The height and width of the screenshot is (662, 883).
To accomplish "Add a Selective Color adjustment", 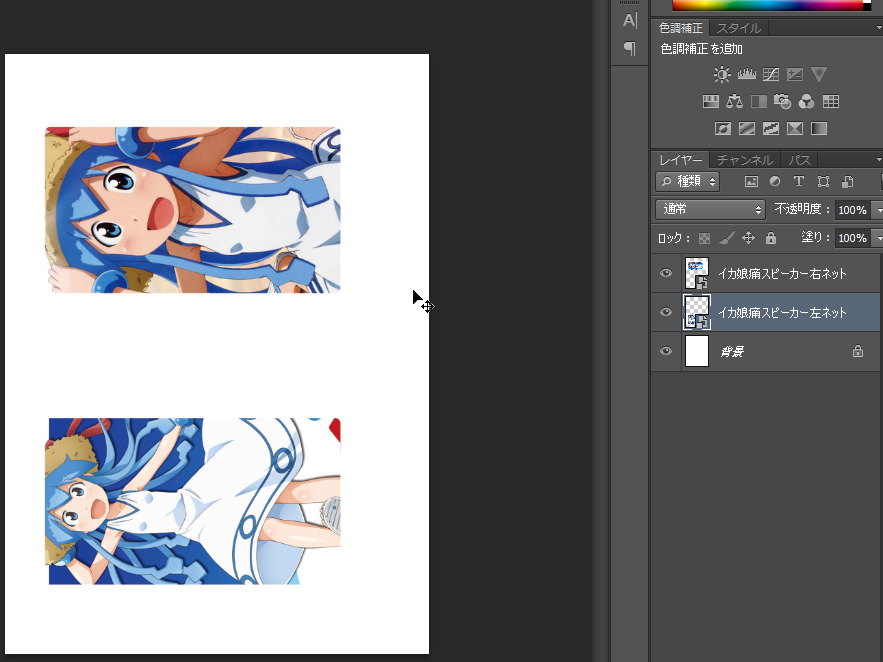I will 795,128.
